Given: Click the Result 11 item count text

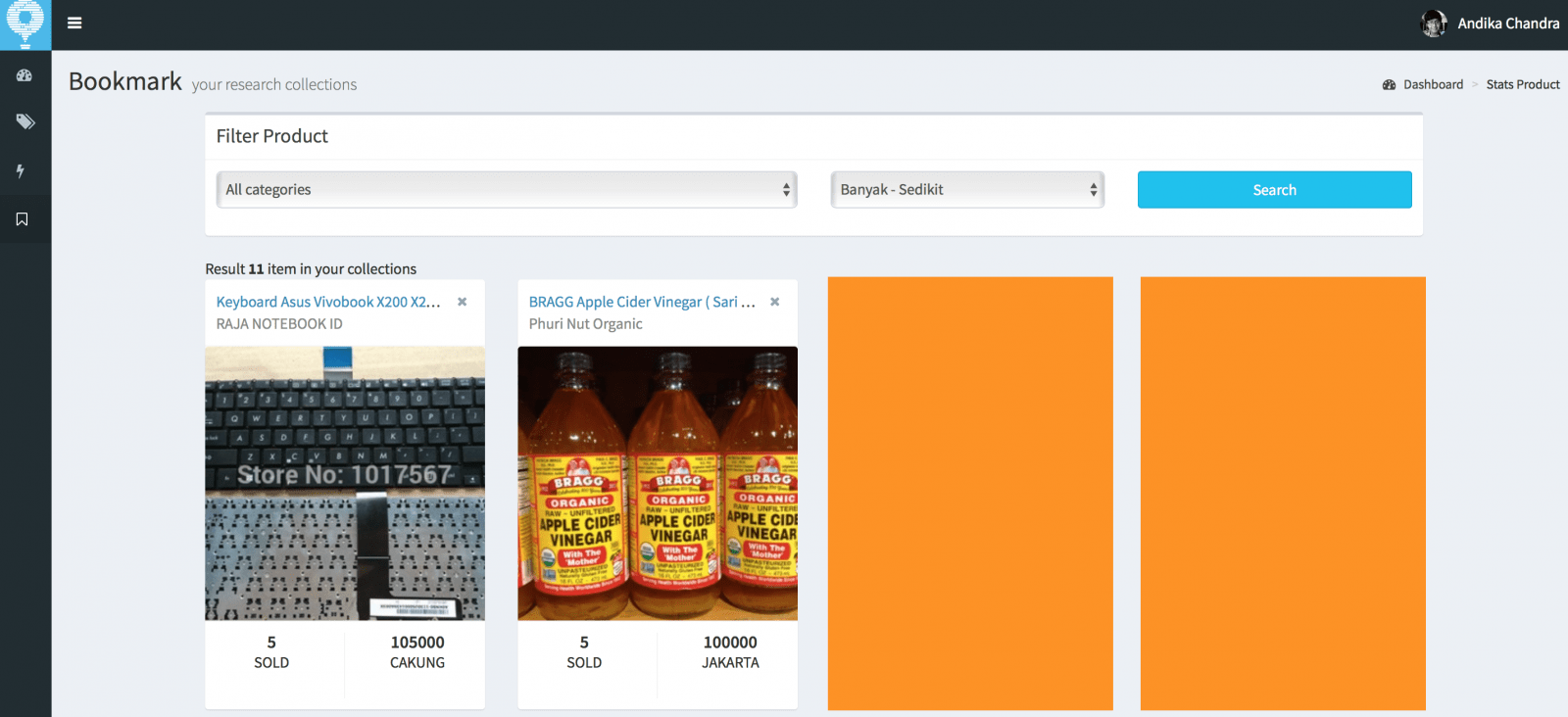Looking at the screenshot, I should tap(311, 269).
